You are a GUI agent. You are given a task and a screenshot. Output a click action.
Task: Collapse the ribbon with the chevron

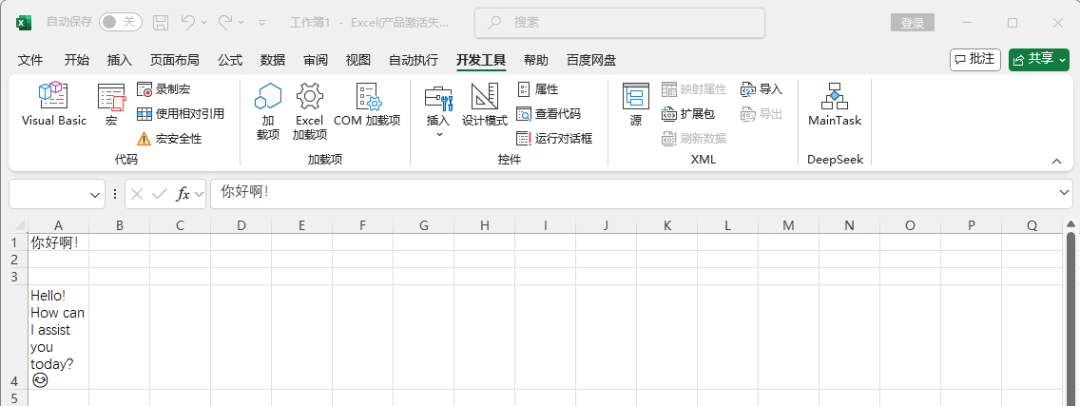pyautogui.click(x=1057, y=161)
